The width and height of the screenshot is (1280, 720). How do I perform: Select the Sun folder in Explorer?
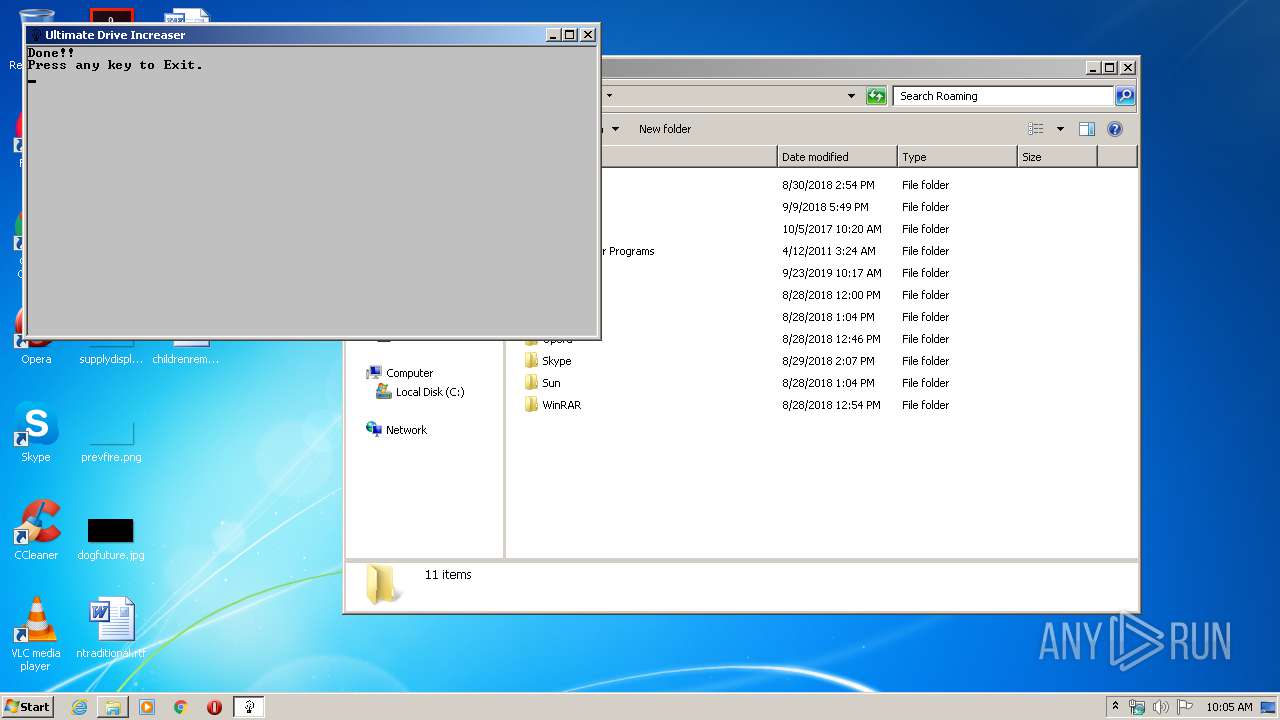point(551,383)
